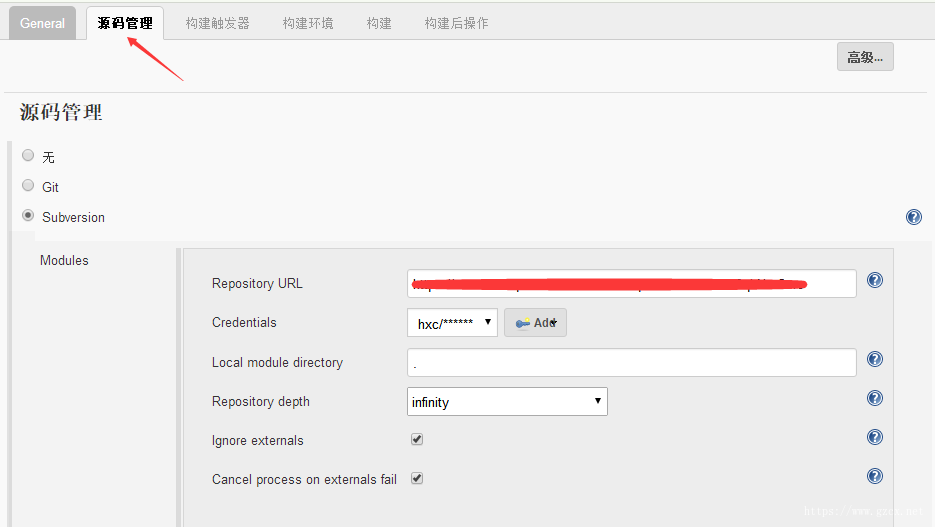Image resolution: width=935 pixels, height=527 pixels.
Task: Switch to the General tab
Action: tap(42, 23)
